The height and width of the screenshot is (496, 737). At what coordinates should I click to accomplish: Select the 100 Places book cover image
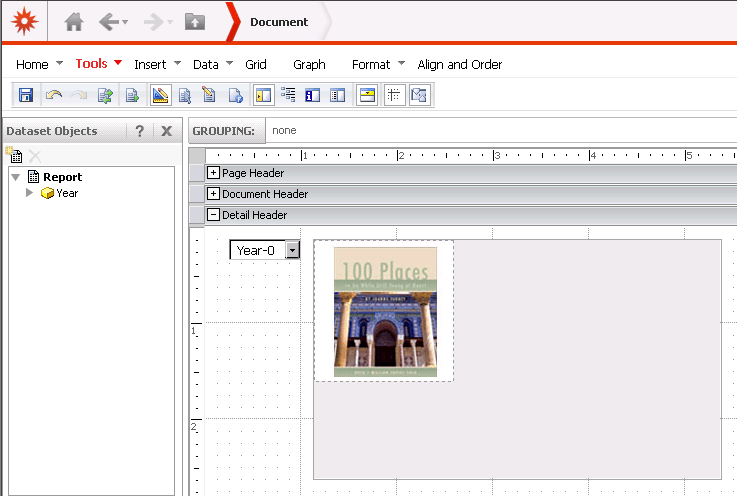pos(385,312)
